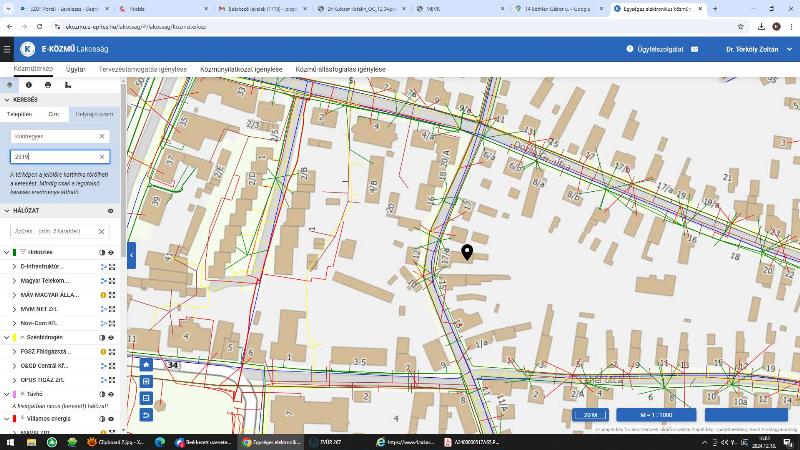The height and width of the screenshot is (450, 800).
Task: Expand the OPUS TIGÁZ Zrt. entry
Action: pos(14,380)
